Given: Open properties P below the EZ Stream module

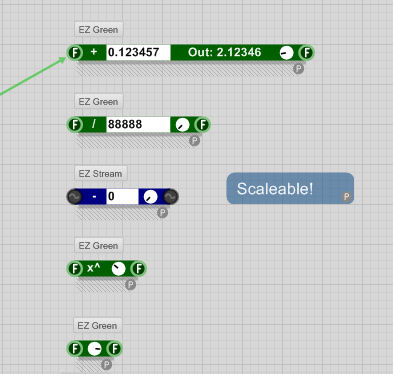Looking at the screenshot, I should [x=162, y=213].
